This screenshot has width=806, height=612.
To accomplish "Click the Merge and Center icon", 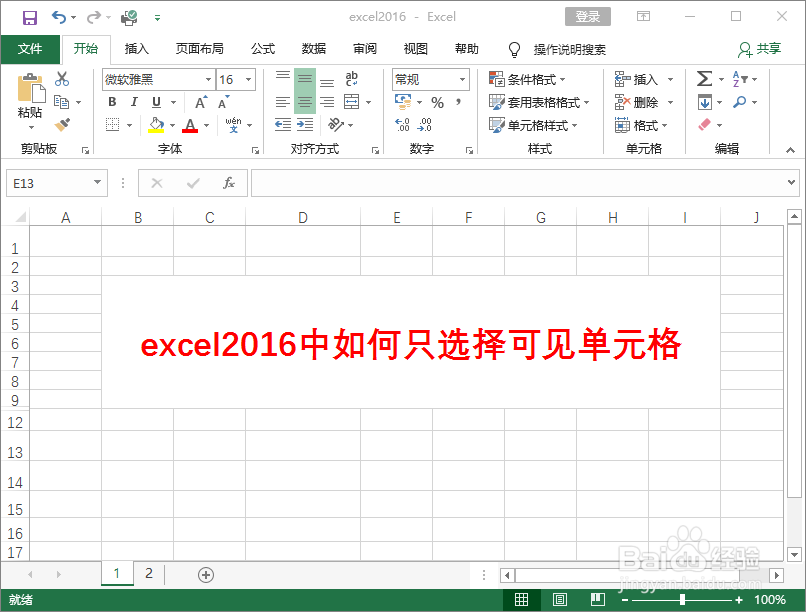I will [x=352, y=102].
